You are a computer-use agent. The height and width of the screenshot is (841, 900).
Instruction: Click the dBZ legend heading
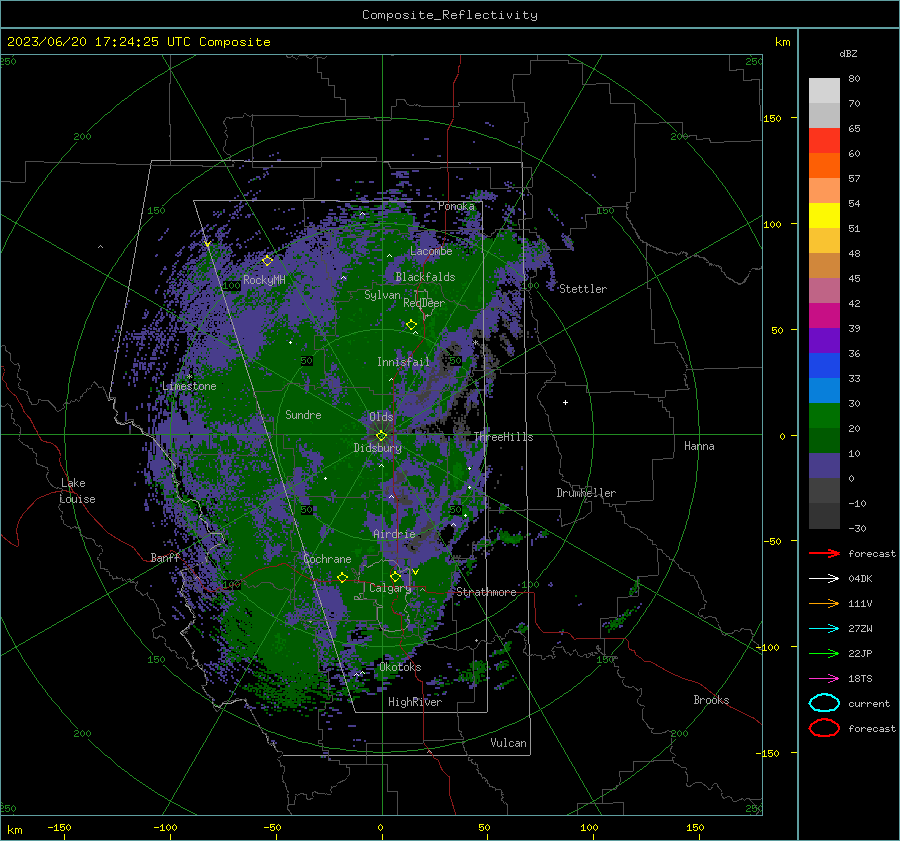point(848,53)
